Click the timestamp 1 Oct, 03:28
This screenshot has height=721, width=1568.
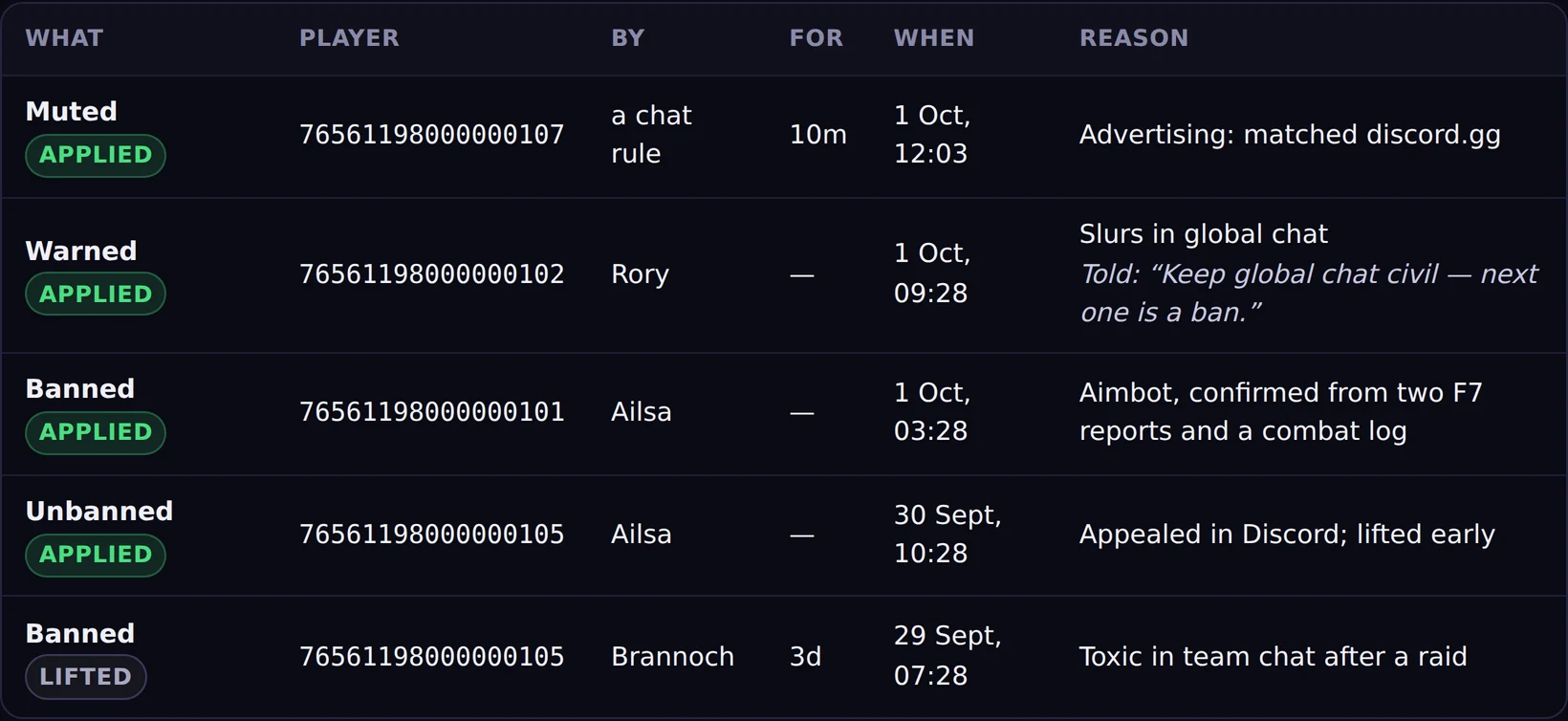(932, 412)
